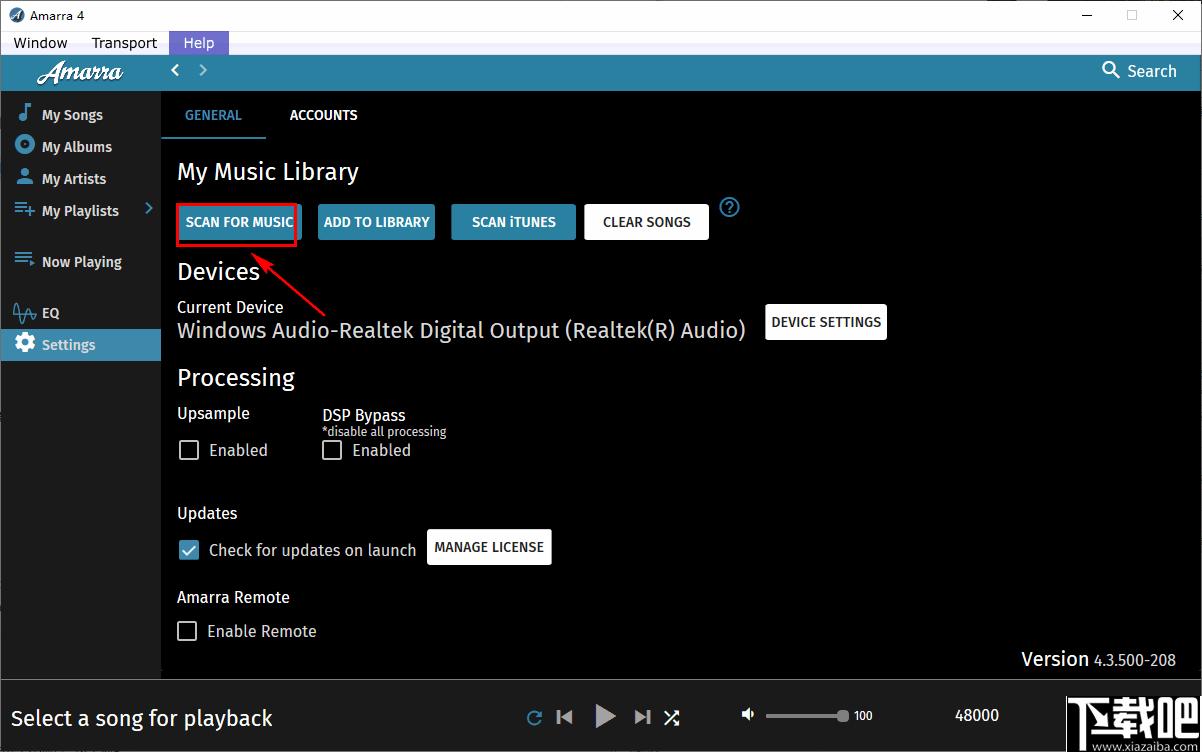Uncheck Check for updates on launch

188,549
